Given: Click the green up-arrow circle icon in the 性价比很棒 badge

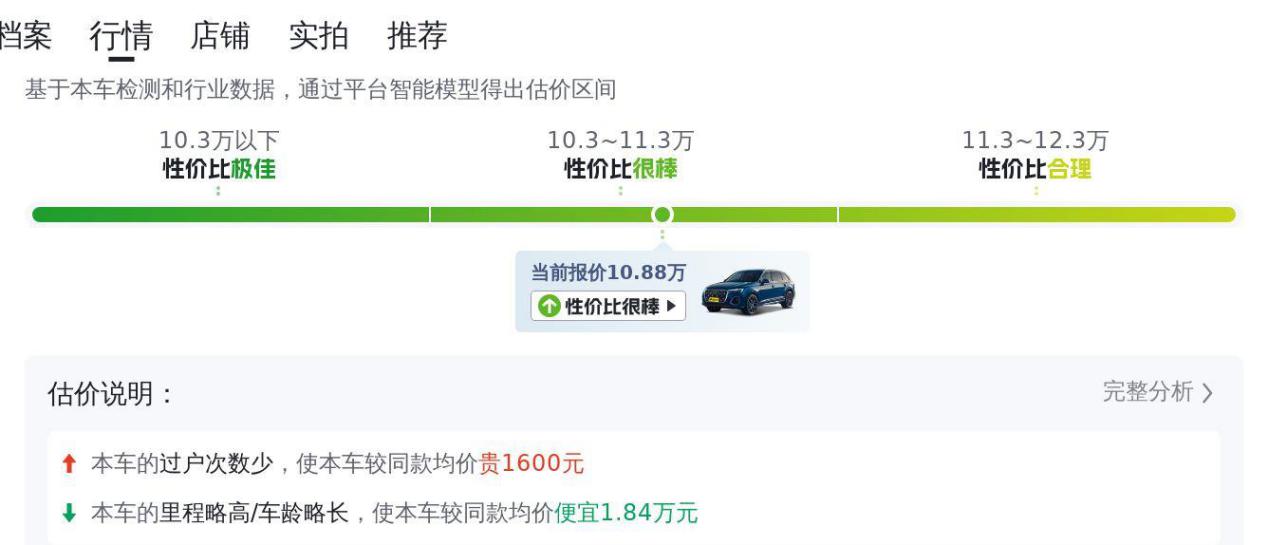Looking at the screenshot, I should pyautogui.click(x=548, y=307).
